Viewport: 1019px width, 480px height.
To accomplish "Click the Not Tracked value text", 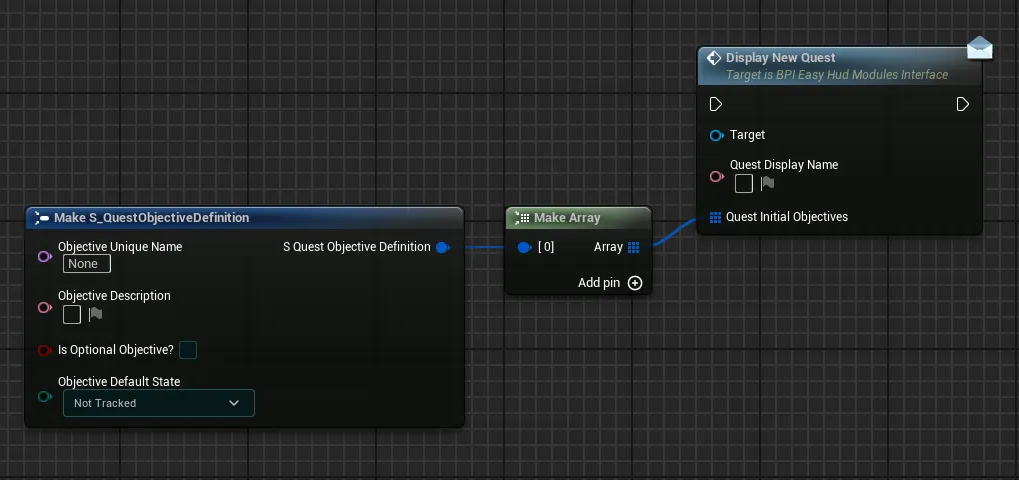I will click(105, 403).
